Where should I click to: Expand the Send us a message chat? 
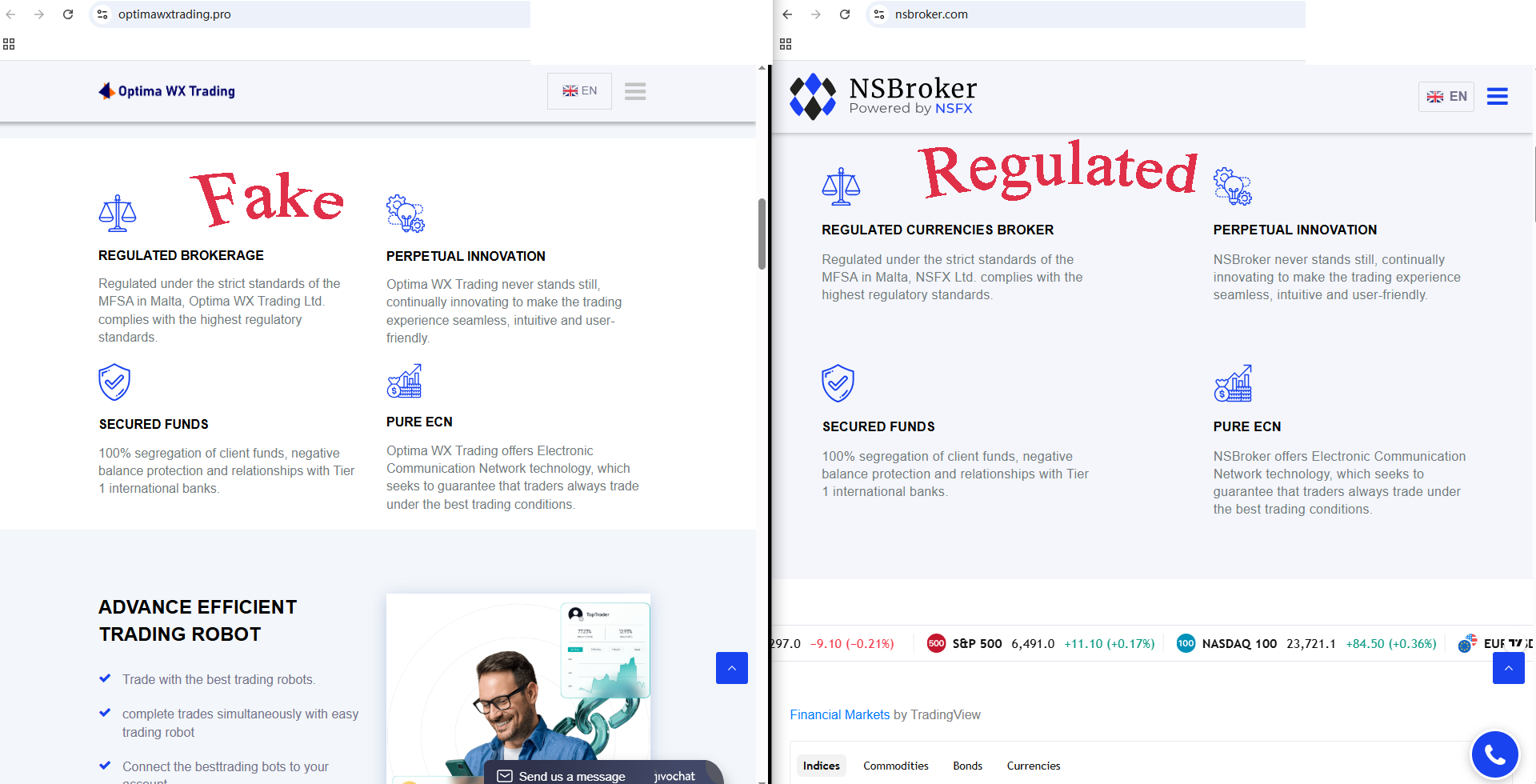[x=572, y=776]
